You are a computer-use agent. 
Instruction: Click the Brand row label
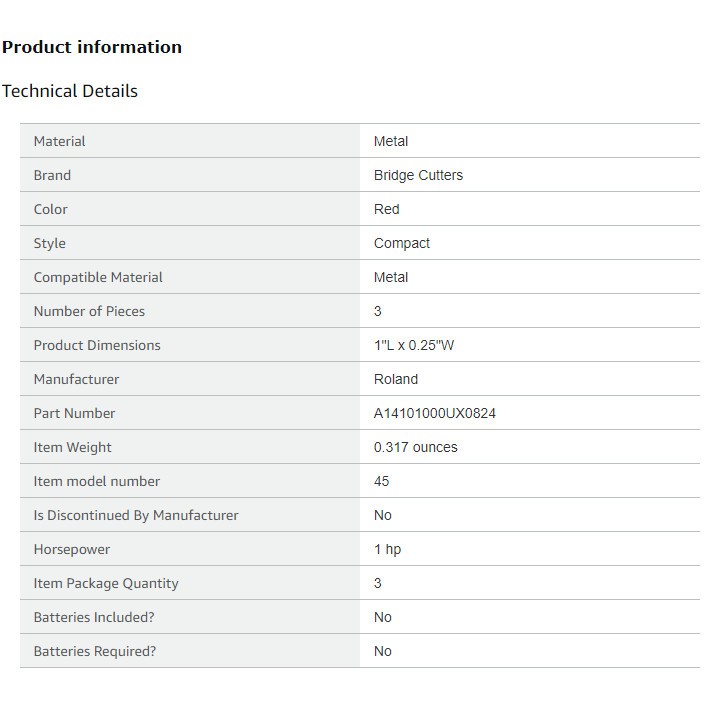click(52, 175)
